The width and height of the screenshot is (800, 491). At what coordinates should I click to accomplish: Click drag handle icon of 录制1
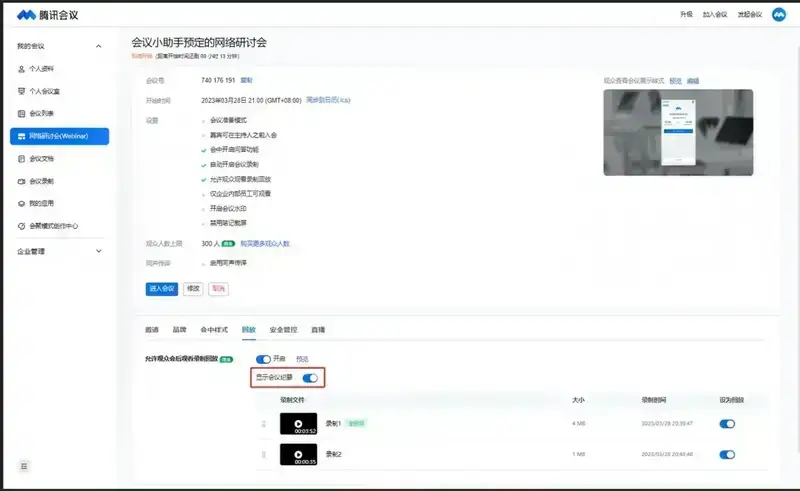point(264,424)
